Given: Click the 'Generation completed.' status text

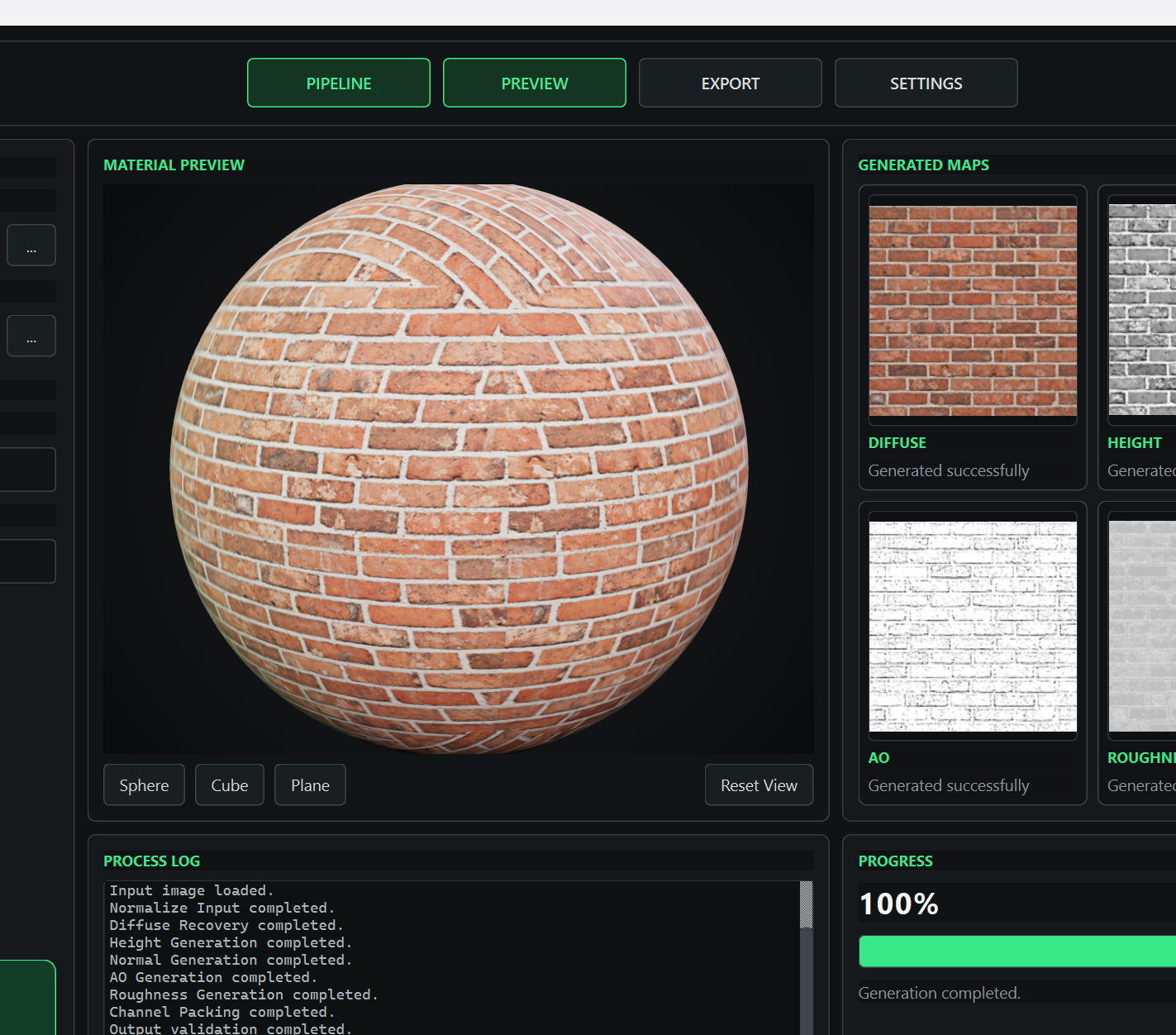Looking at the screenshot, I should (940, 993).
